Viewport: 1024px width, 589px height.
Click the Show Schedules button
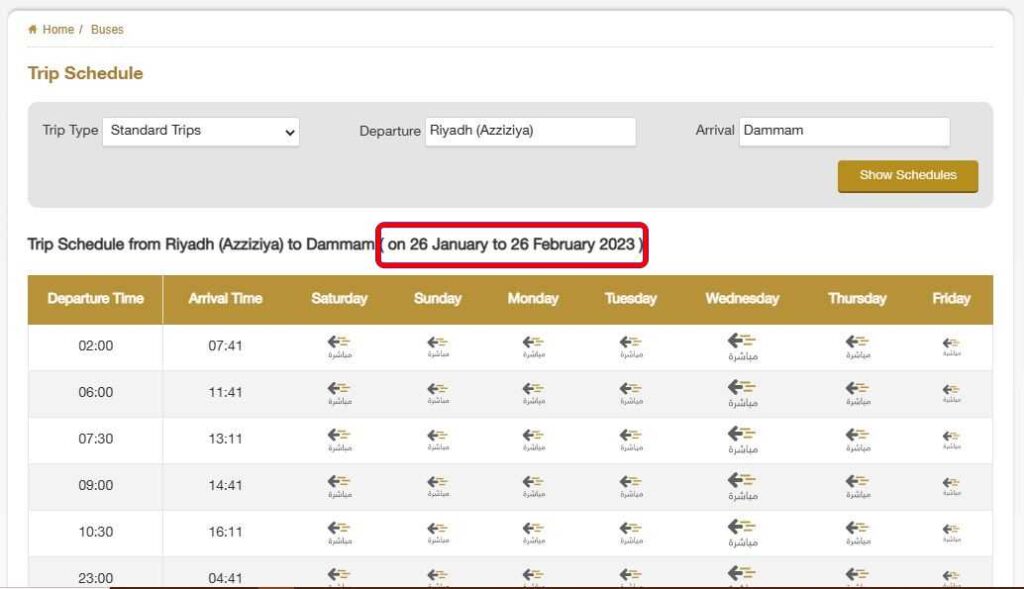906,175
